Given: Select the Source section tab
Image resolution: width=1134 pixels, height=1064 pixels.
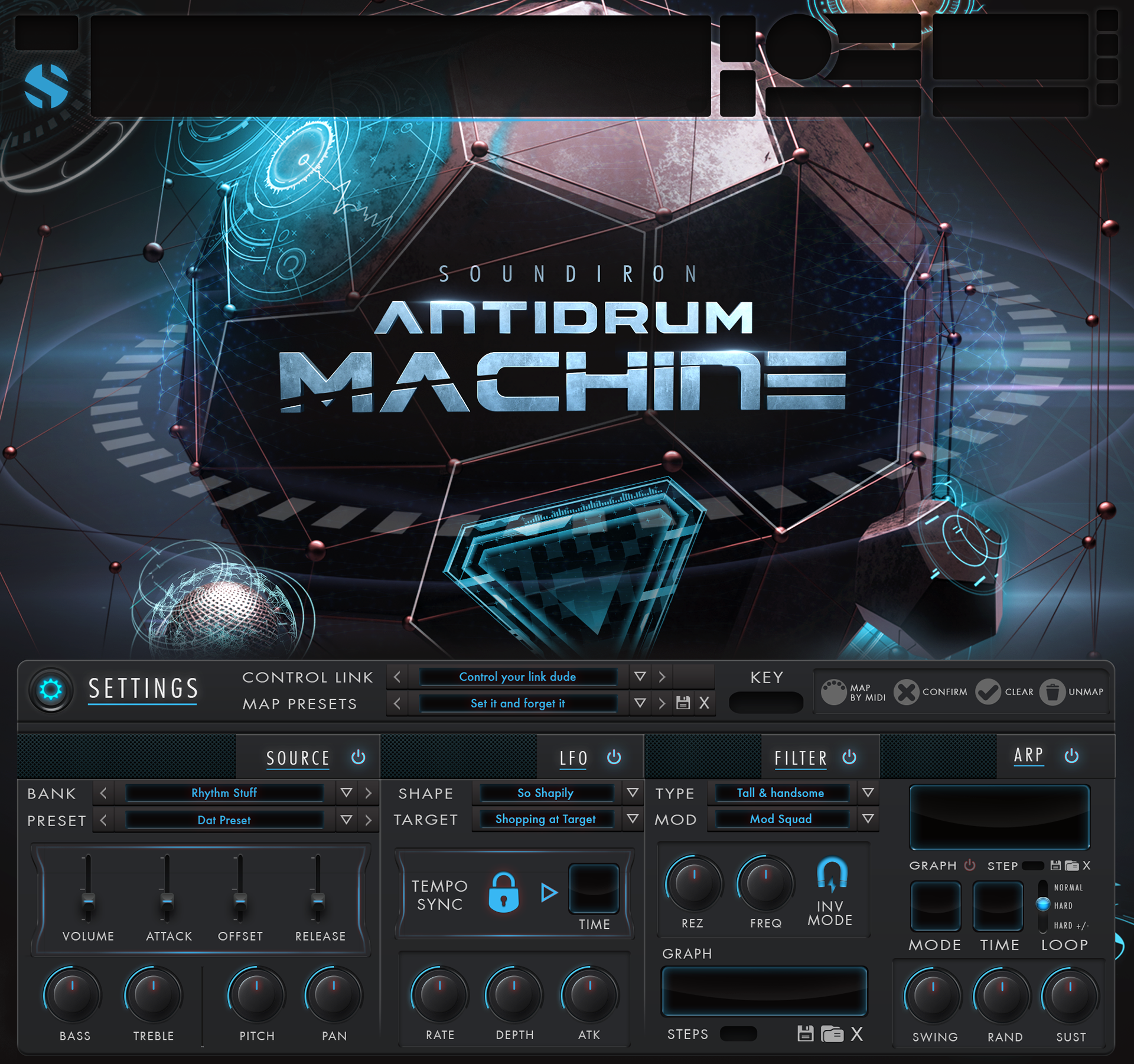Looking at the screenshot, I should pyautogui.click(x=298, y=758).
